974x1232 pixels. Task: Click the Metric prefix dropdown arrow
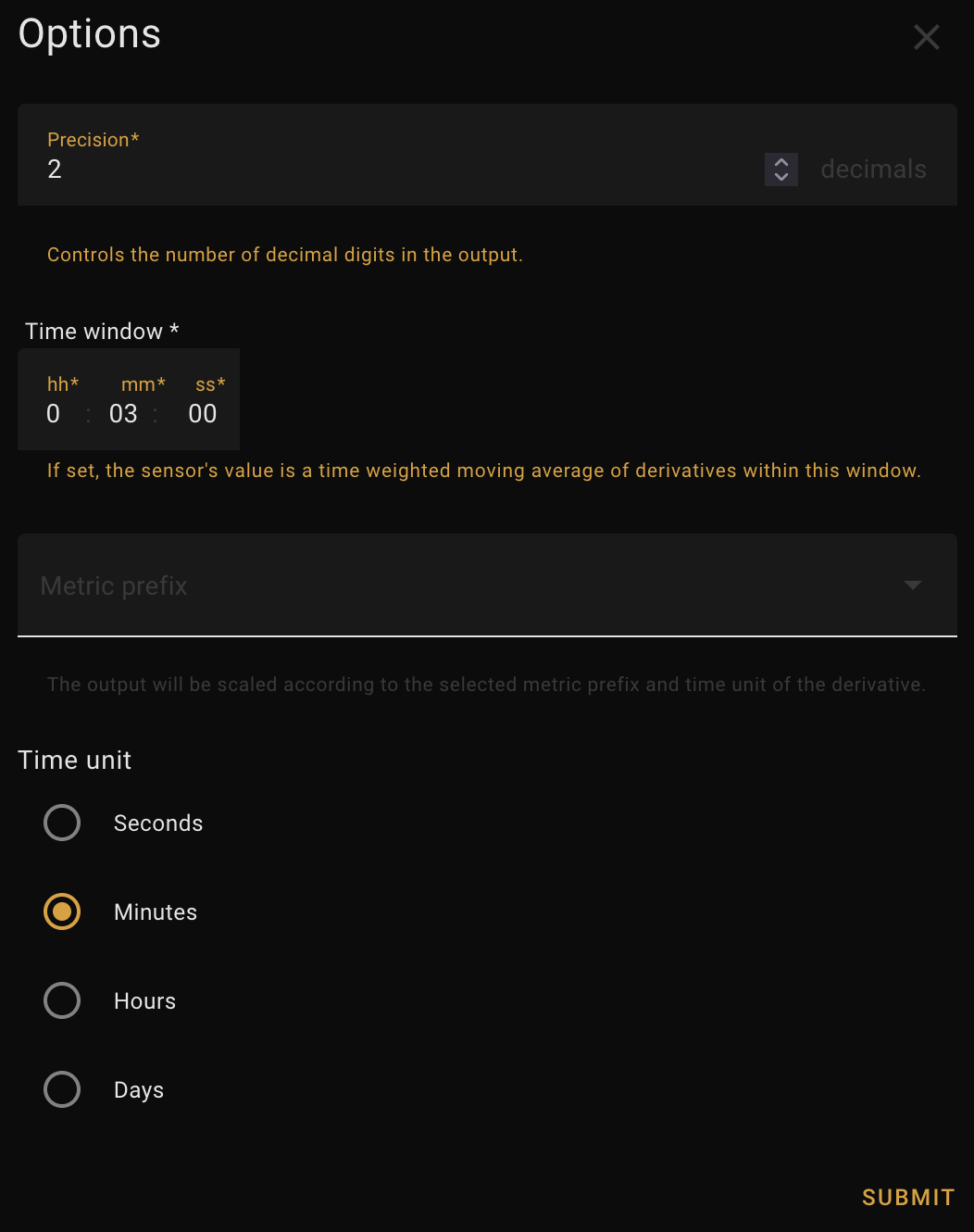(913, 585)
